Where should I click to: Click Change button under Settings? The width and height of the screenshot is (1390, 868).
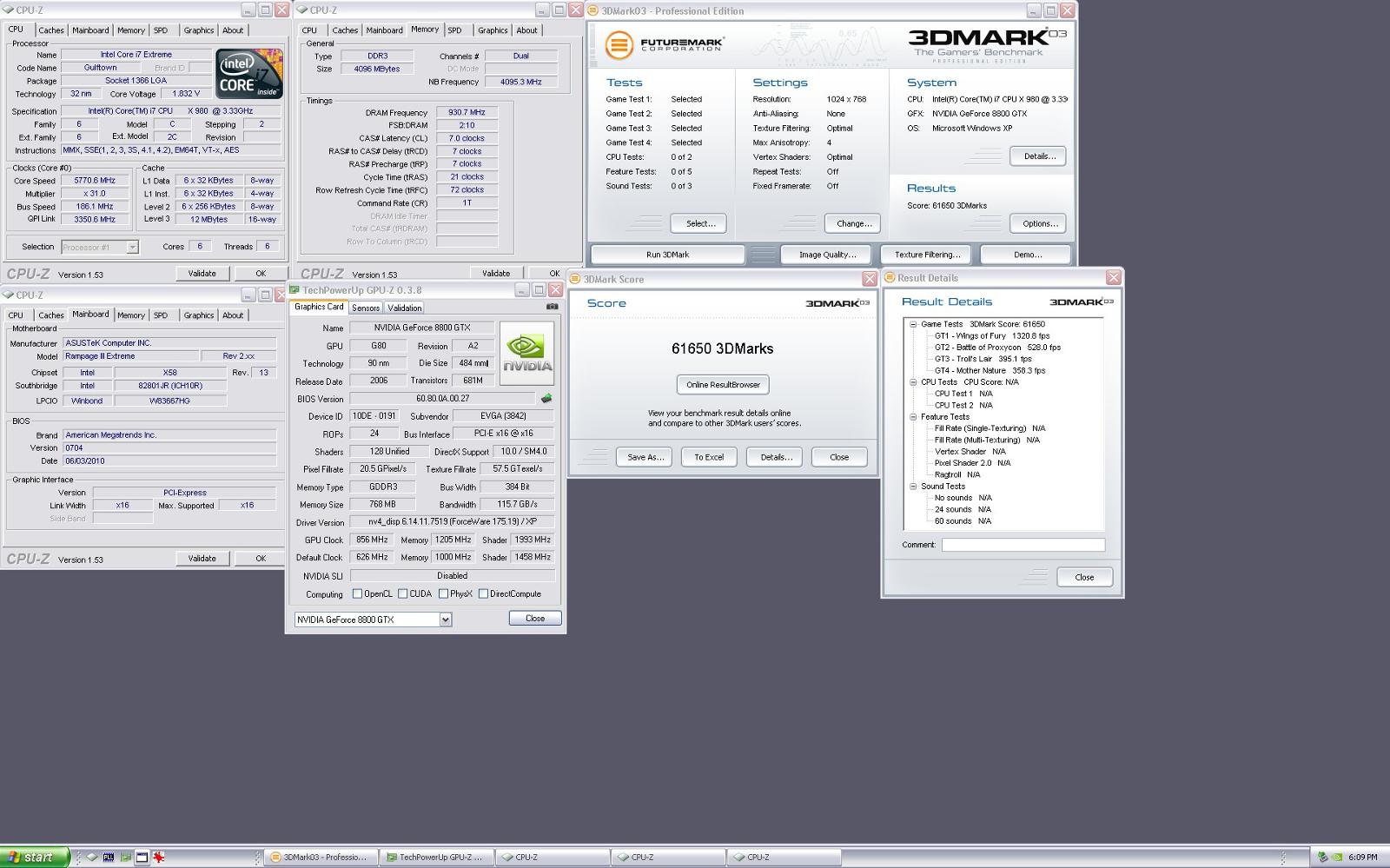point(853,223)
